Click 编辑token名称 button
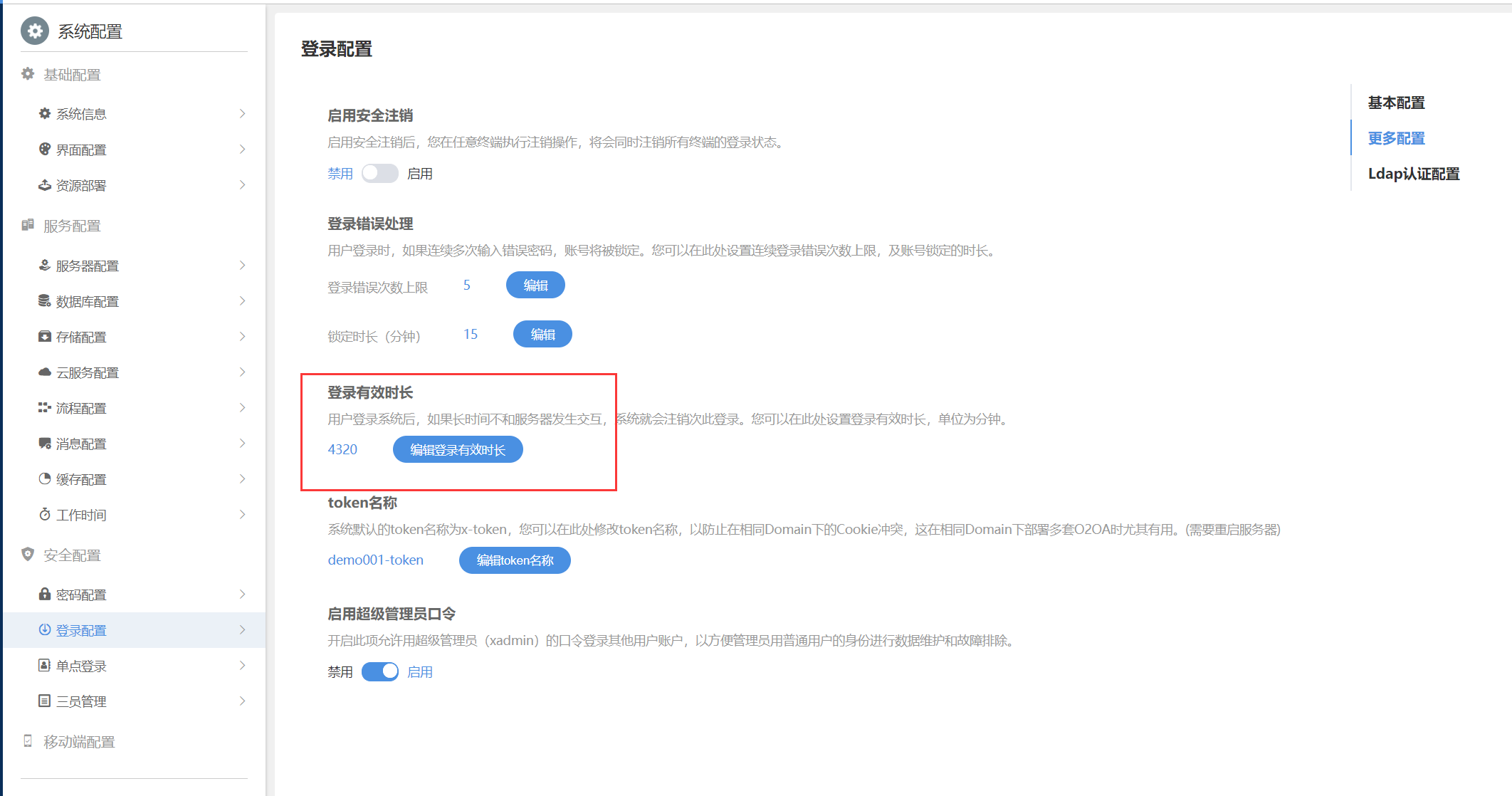This screenshot has width=1512, height=796. point(515,560)
